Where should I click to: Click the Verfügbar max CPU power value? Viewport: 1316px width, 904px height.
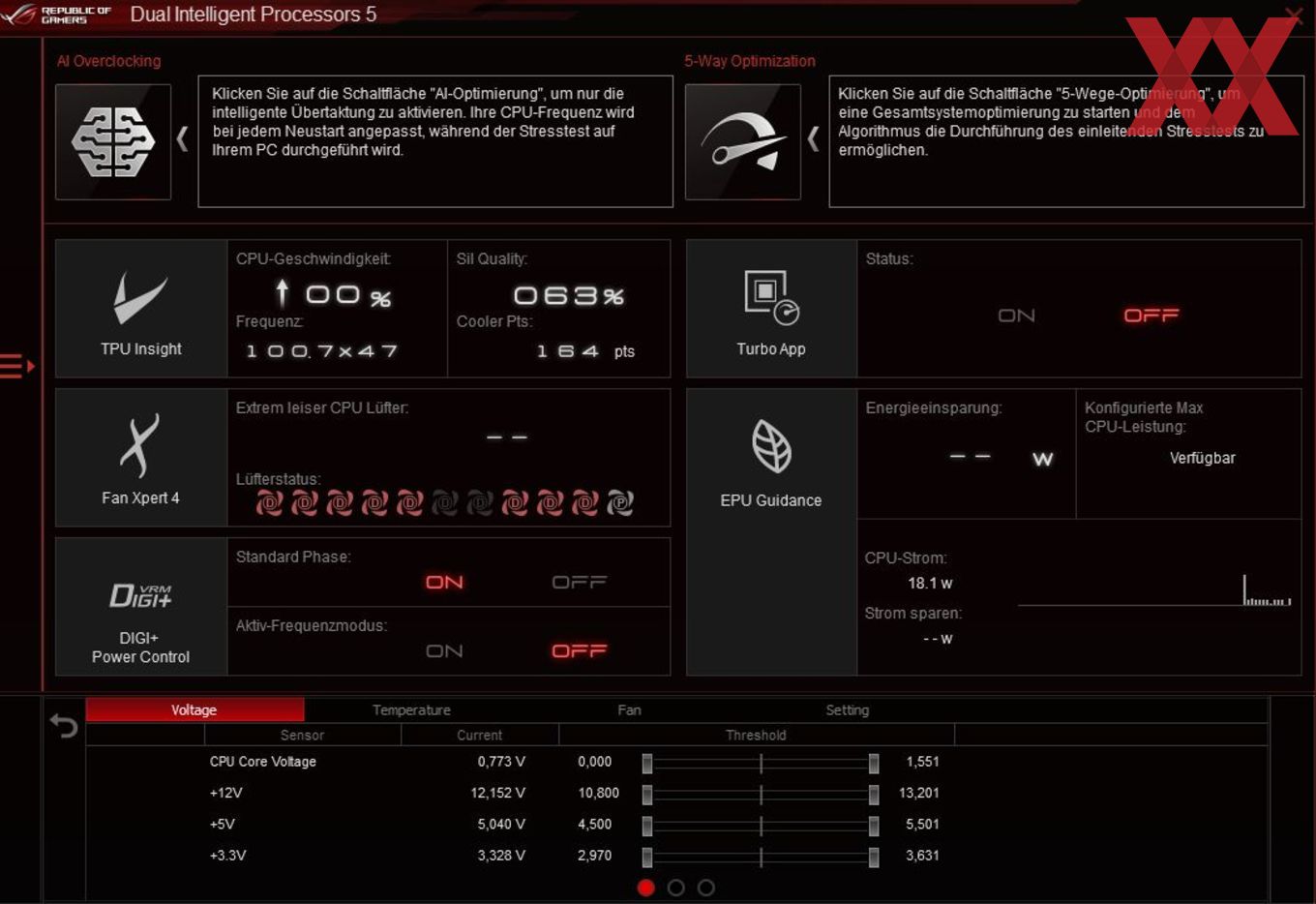(x=1203, y=458)
